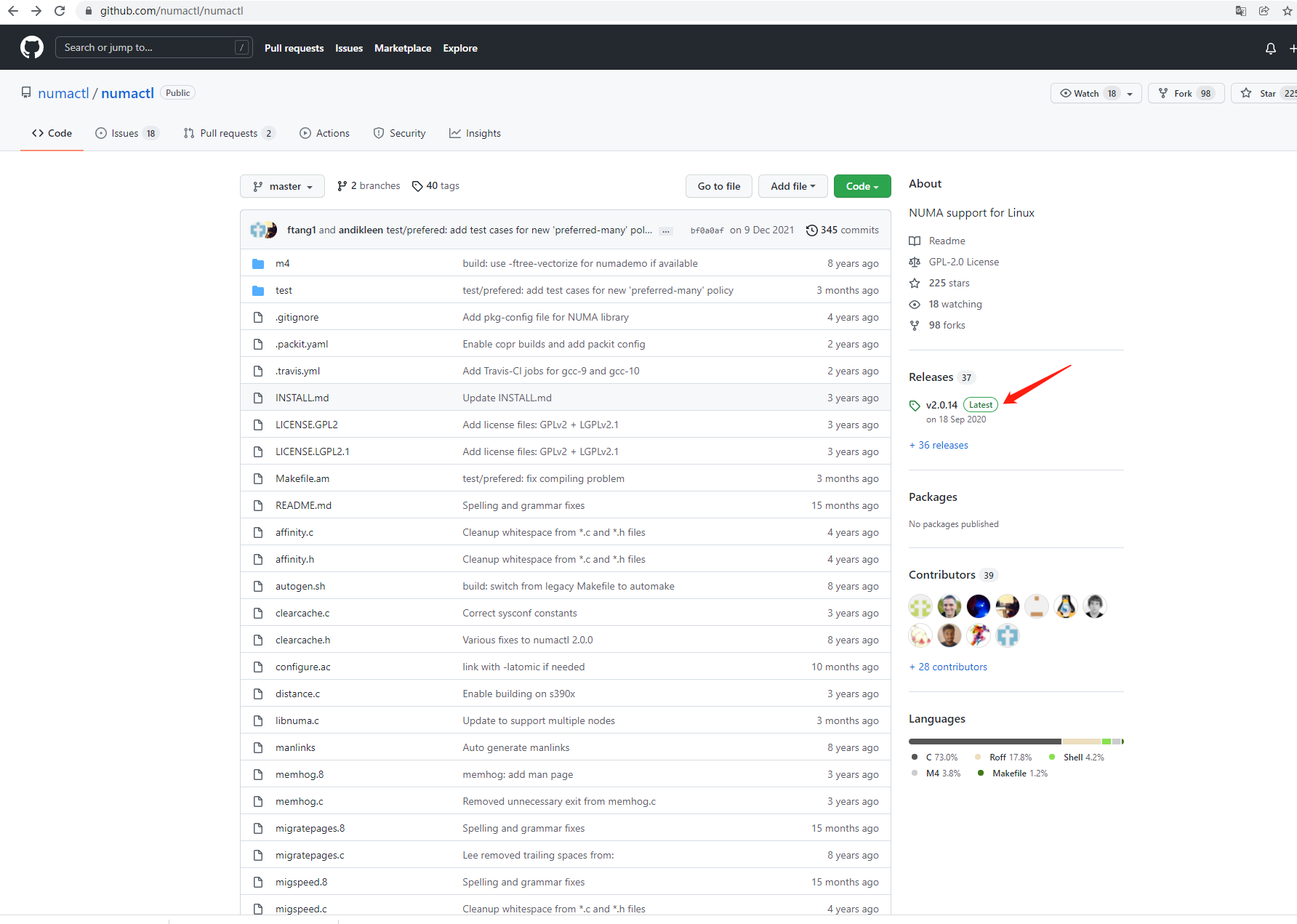Switch to the Issues tab

(127, 133)
